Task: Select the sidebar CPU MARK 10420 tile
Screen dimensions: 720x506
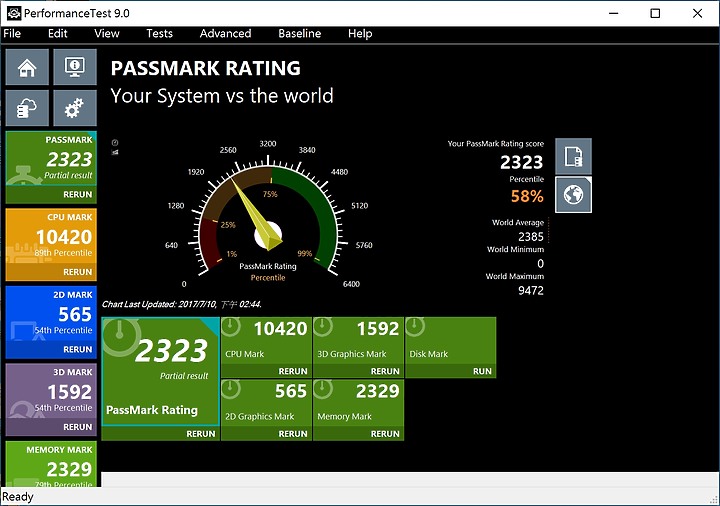Action: (x=51, y=236)
